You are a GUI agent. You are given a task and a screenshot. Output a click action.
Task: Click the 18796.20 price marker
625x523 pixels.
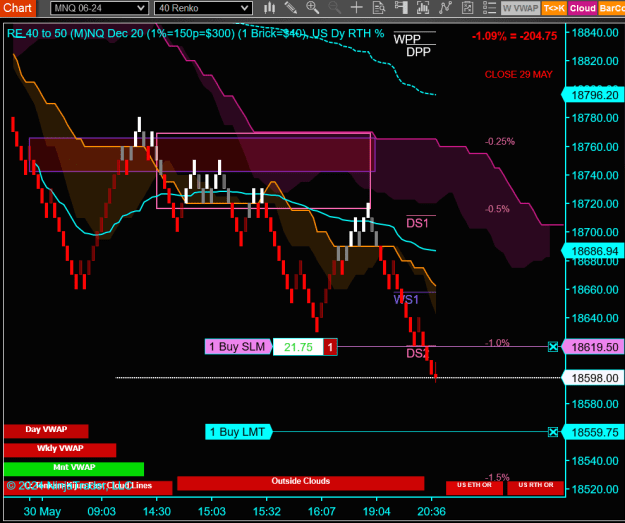(593, 95)
